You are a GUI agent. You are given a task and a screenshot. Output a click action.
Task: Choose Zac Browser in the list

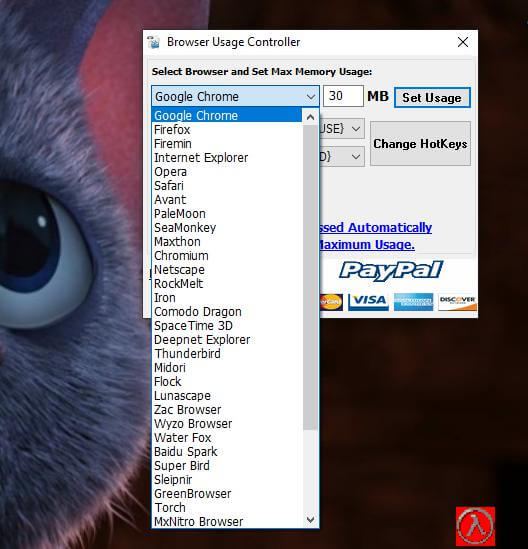coord(227,410)
